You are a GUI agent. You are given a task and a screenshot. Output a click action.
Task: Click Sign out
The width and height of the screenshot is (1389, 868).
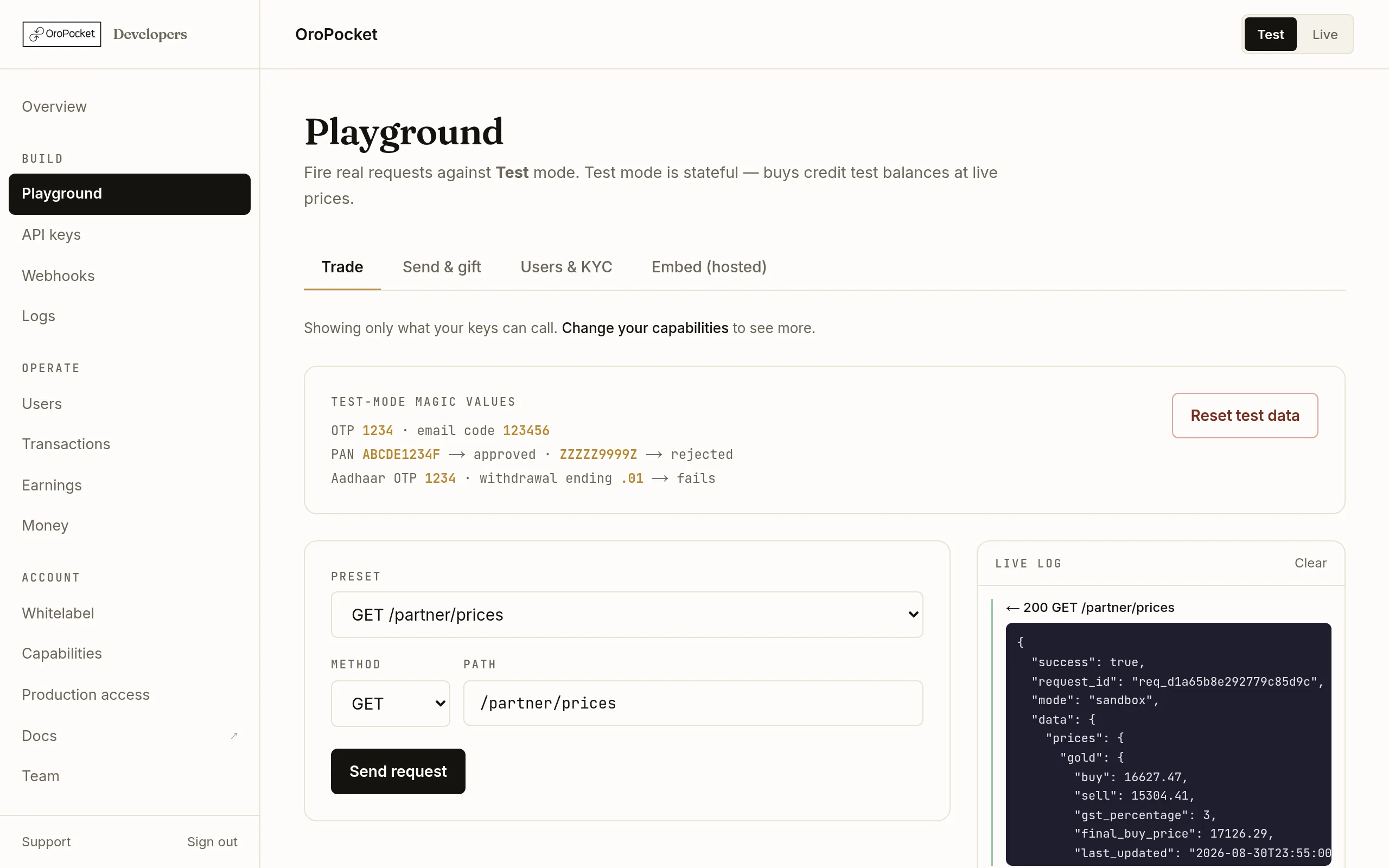coord(212,841)
